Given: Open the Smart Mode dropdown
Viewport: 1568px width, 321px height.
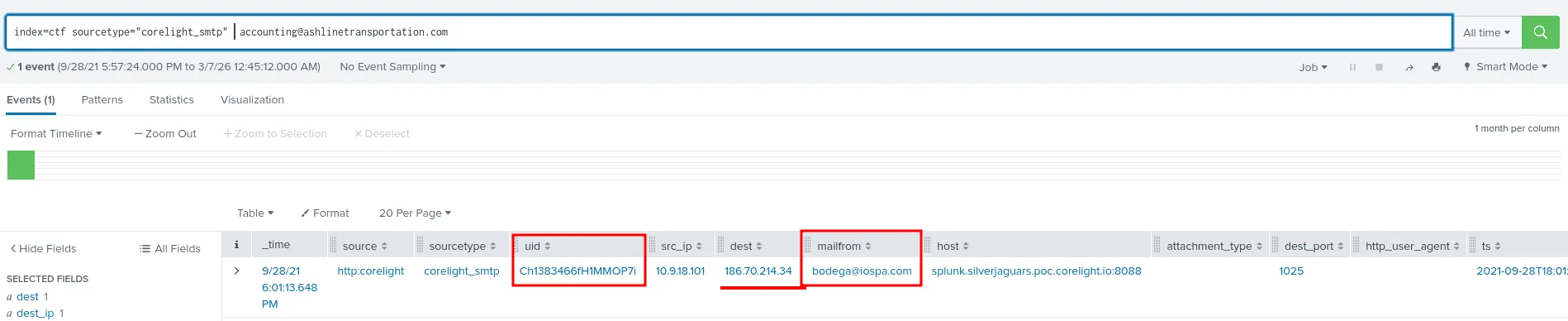Looking at the screenshot, I should click(x=1506, y=67).
